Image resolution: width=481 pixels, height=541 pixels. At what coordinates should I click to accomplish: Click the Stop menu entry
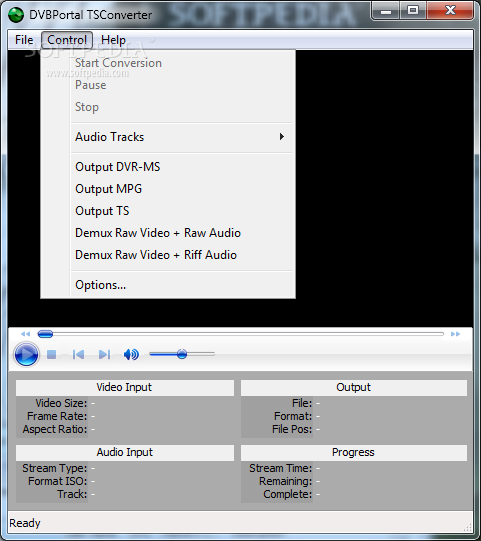(x=182, y=107)
